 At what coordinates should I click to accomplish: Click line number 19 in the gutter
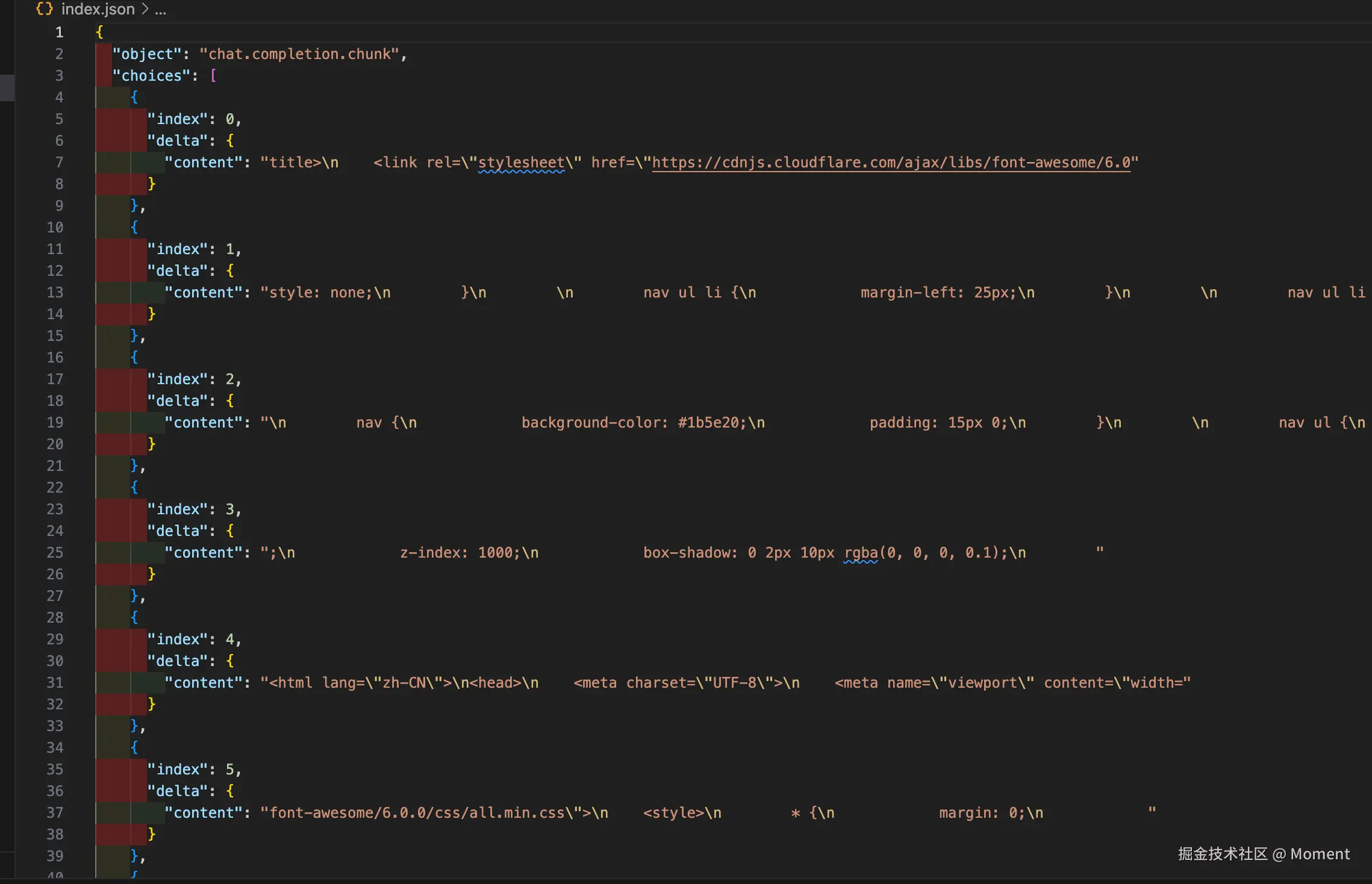55,423
